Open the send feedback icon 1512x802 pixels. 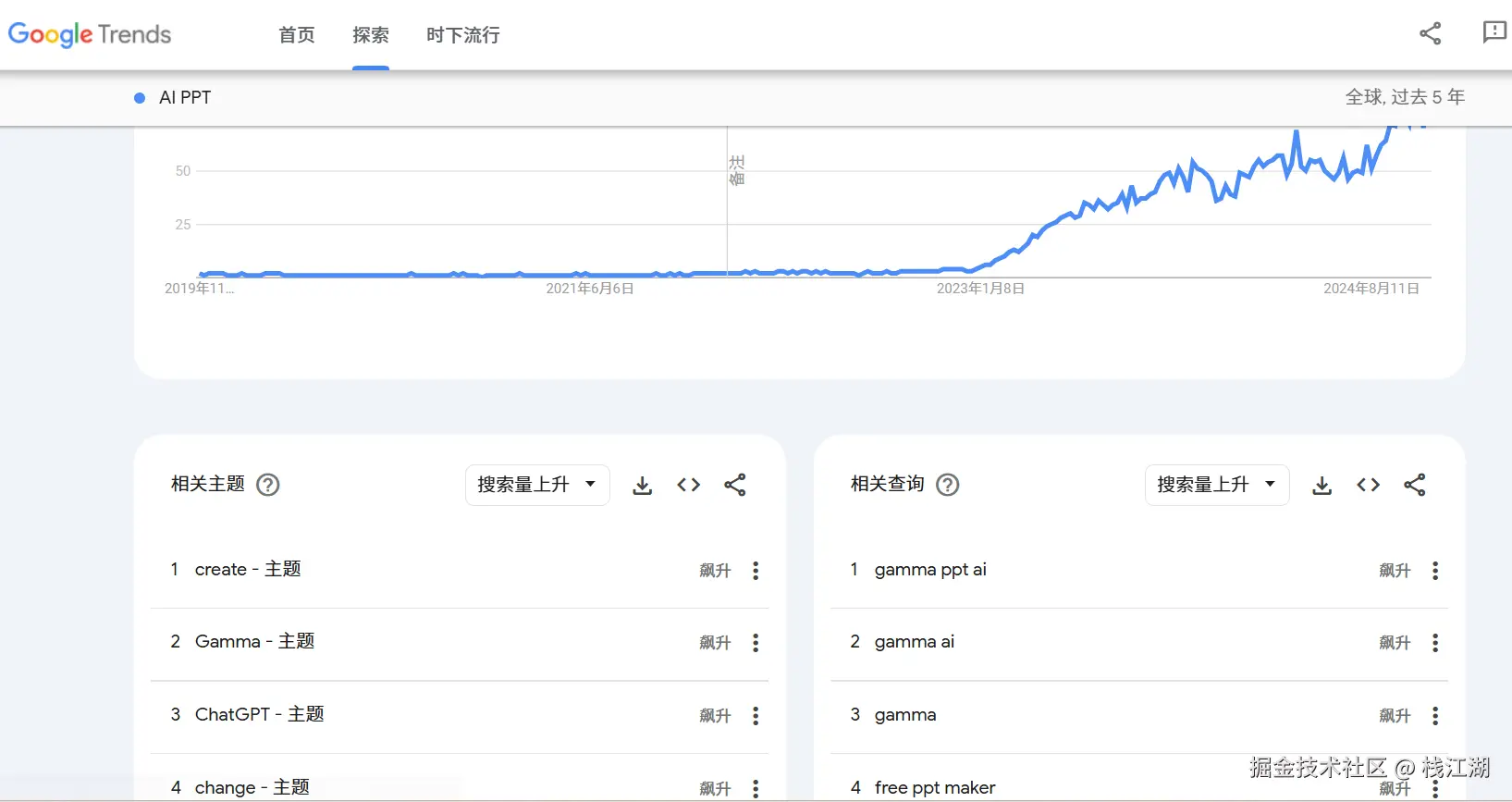1494,33
